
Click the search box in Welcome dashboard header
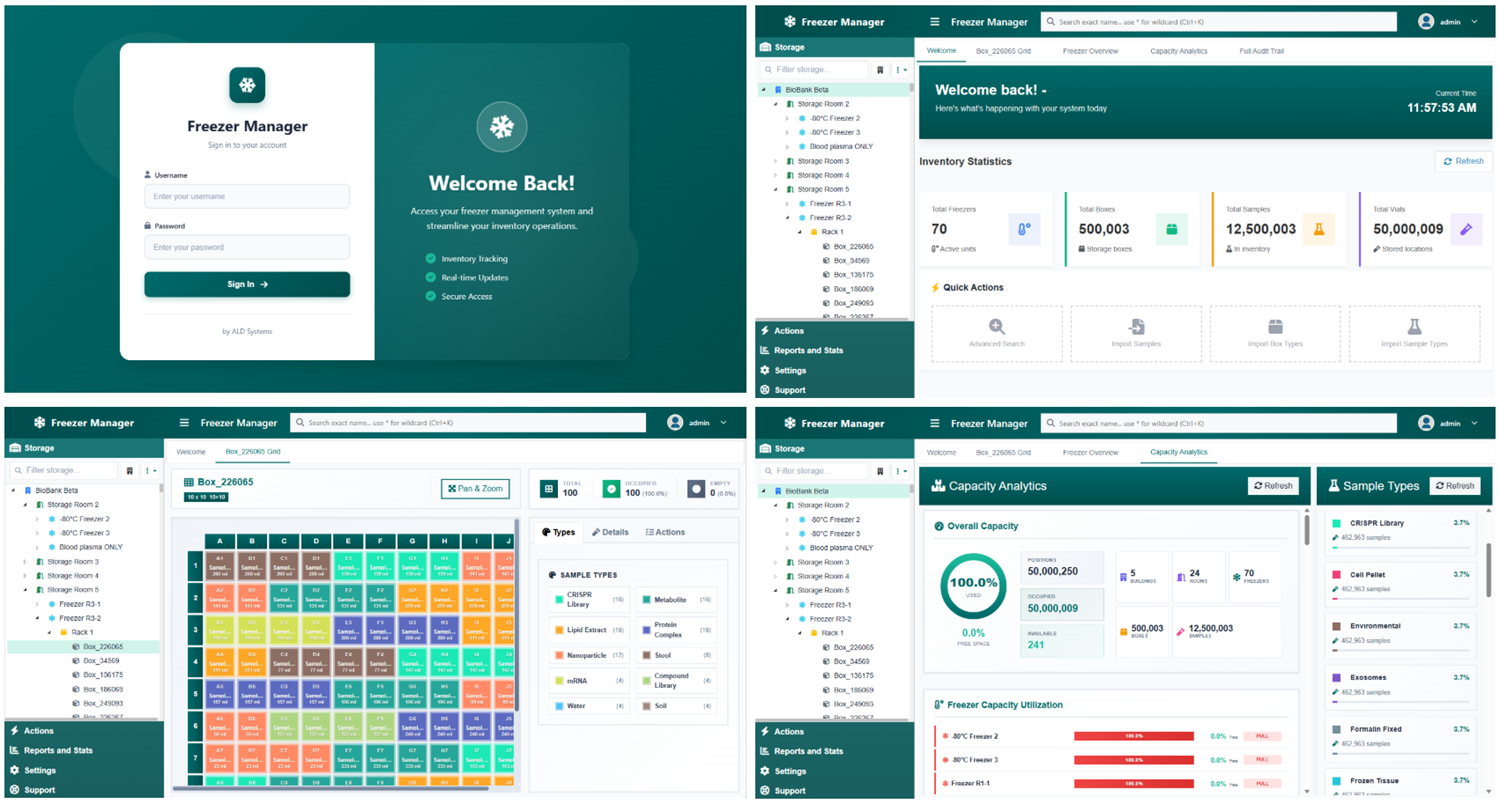click(1218, 22)
